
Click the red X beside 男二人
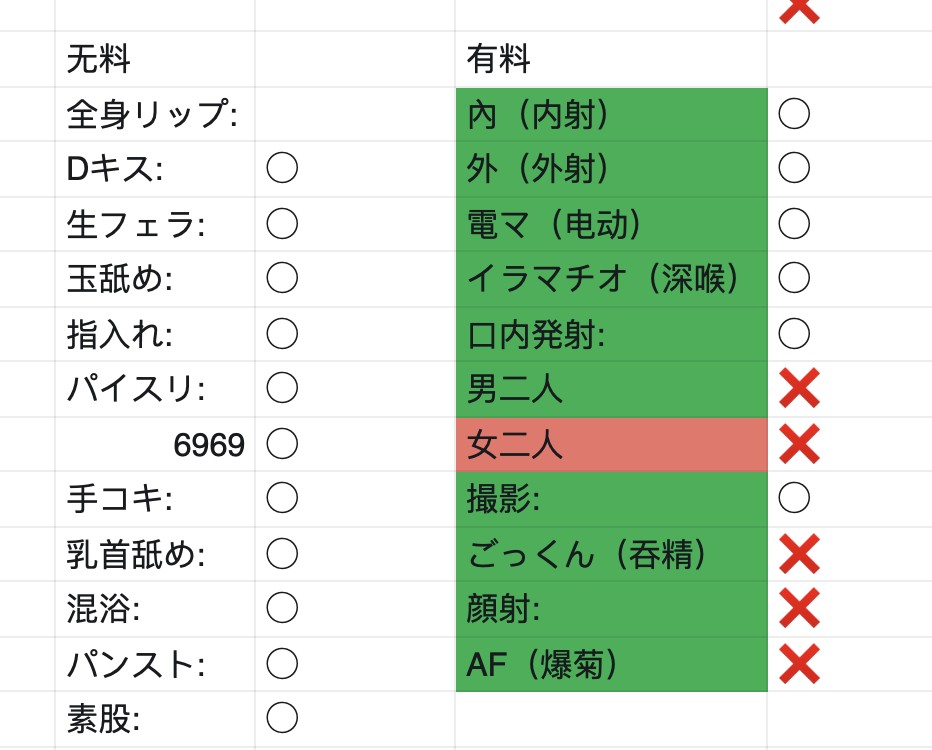799,388
